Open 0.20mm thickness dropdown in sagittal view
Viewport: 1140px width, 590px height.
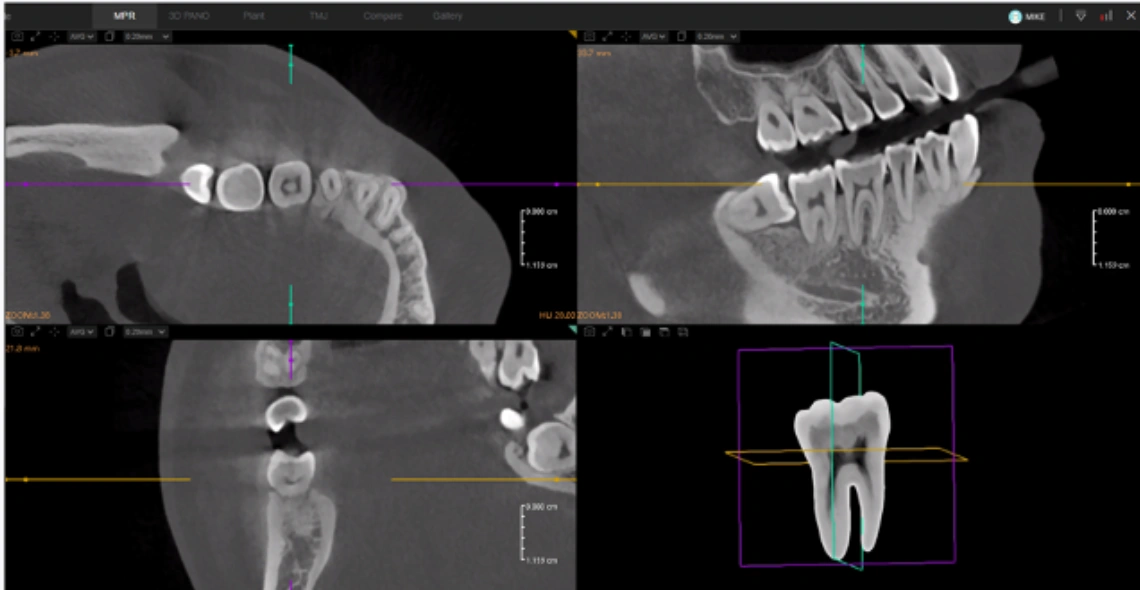pyautogui.click(x=718, y=36)
